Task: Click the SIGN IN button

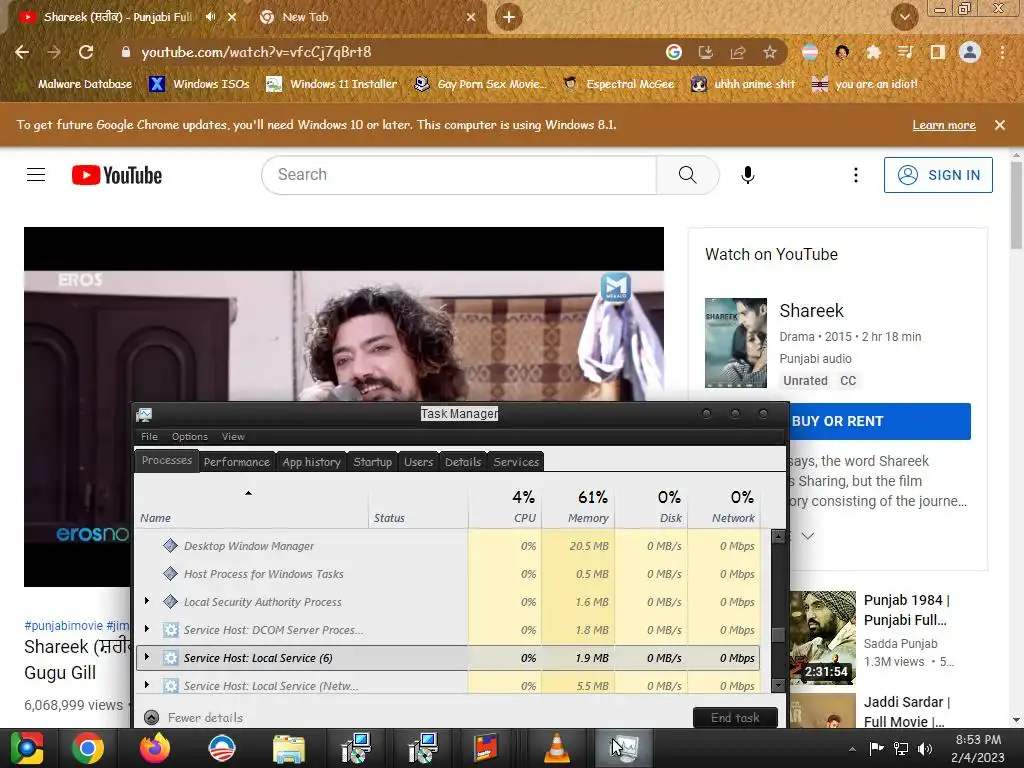Action: point(938,175)
